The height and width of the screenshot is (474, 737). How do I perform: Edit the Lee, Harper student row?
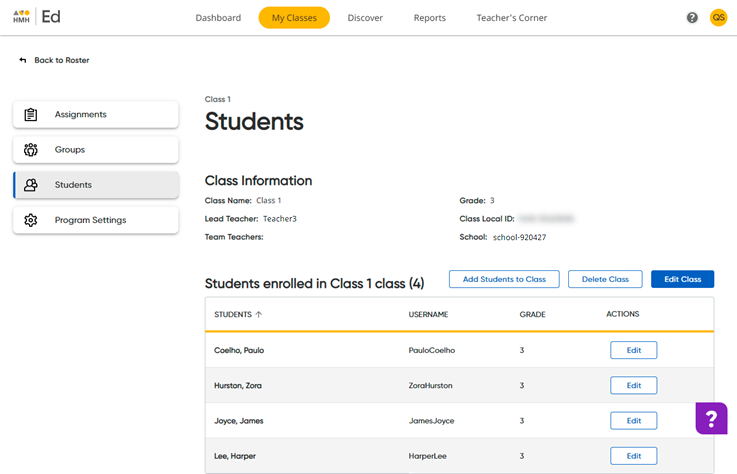634,456
